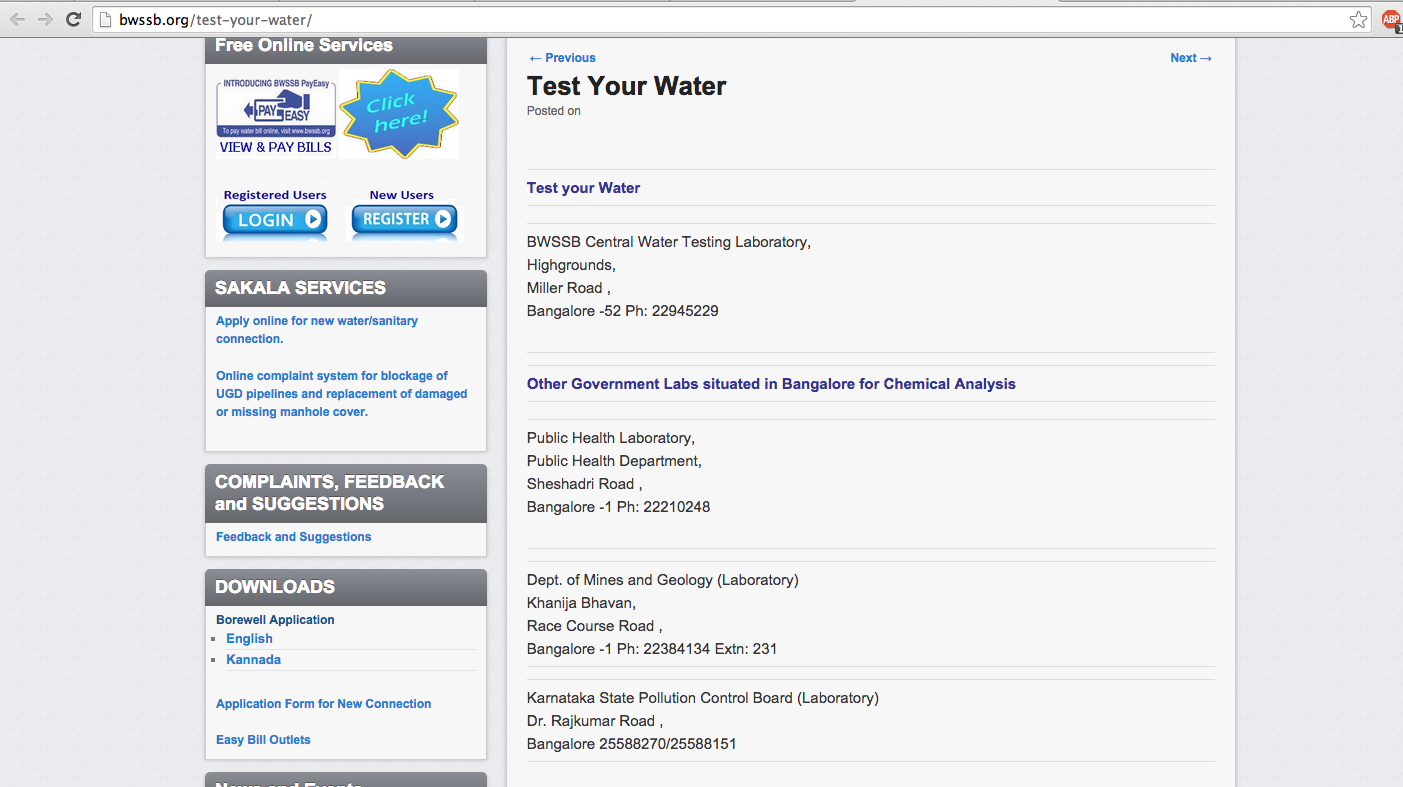Open the Adblock Plus extension icon
Screen dimensions: 1403x787
coord(1390,19)
